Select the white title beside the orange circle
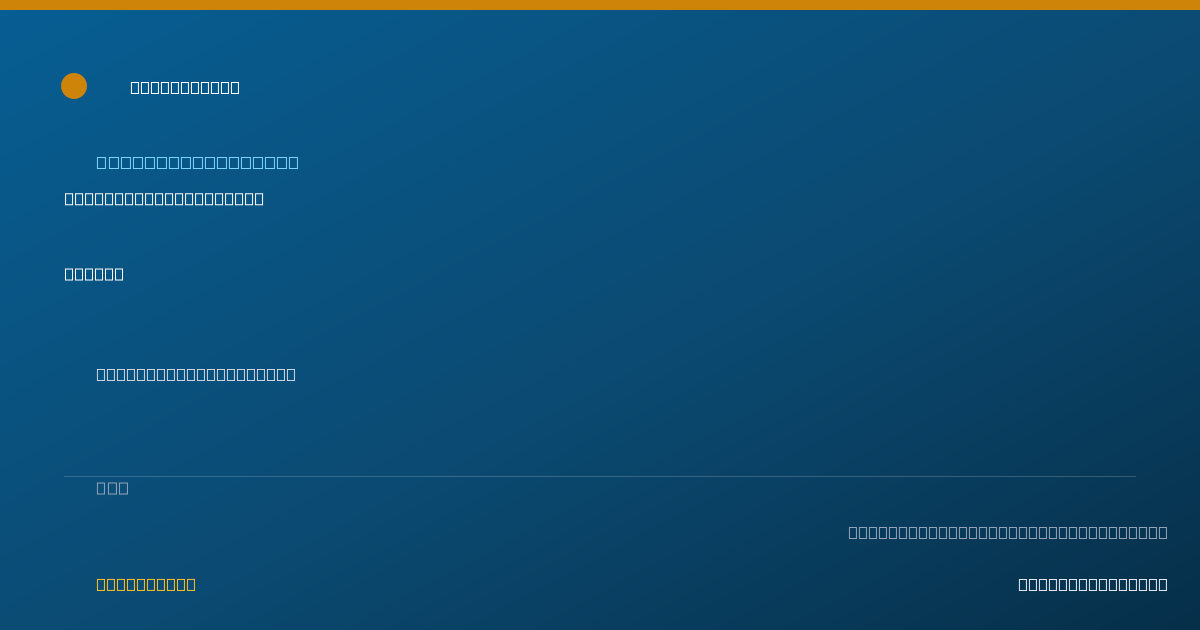This screenshot has width=1200, height=630. coord(185,87)
